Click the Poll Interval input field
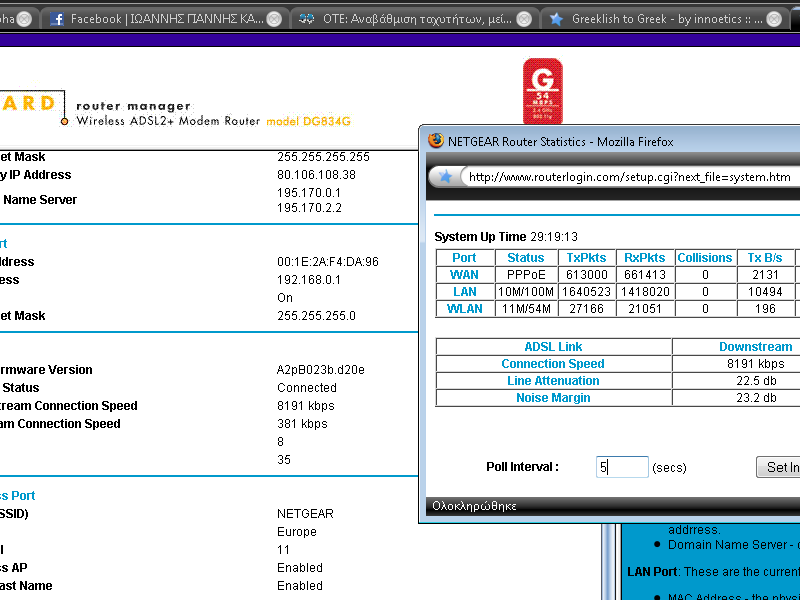The image size is (800, 600). (622, 467)
